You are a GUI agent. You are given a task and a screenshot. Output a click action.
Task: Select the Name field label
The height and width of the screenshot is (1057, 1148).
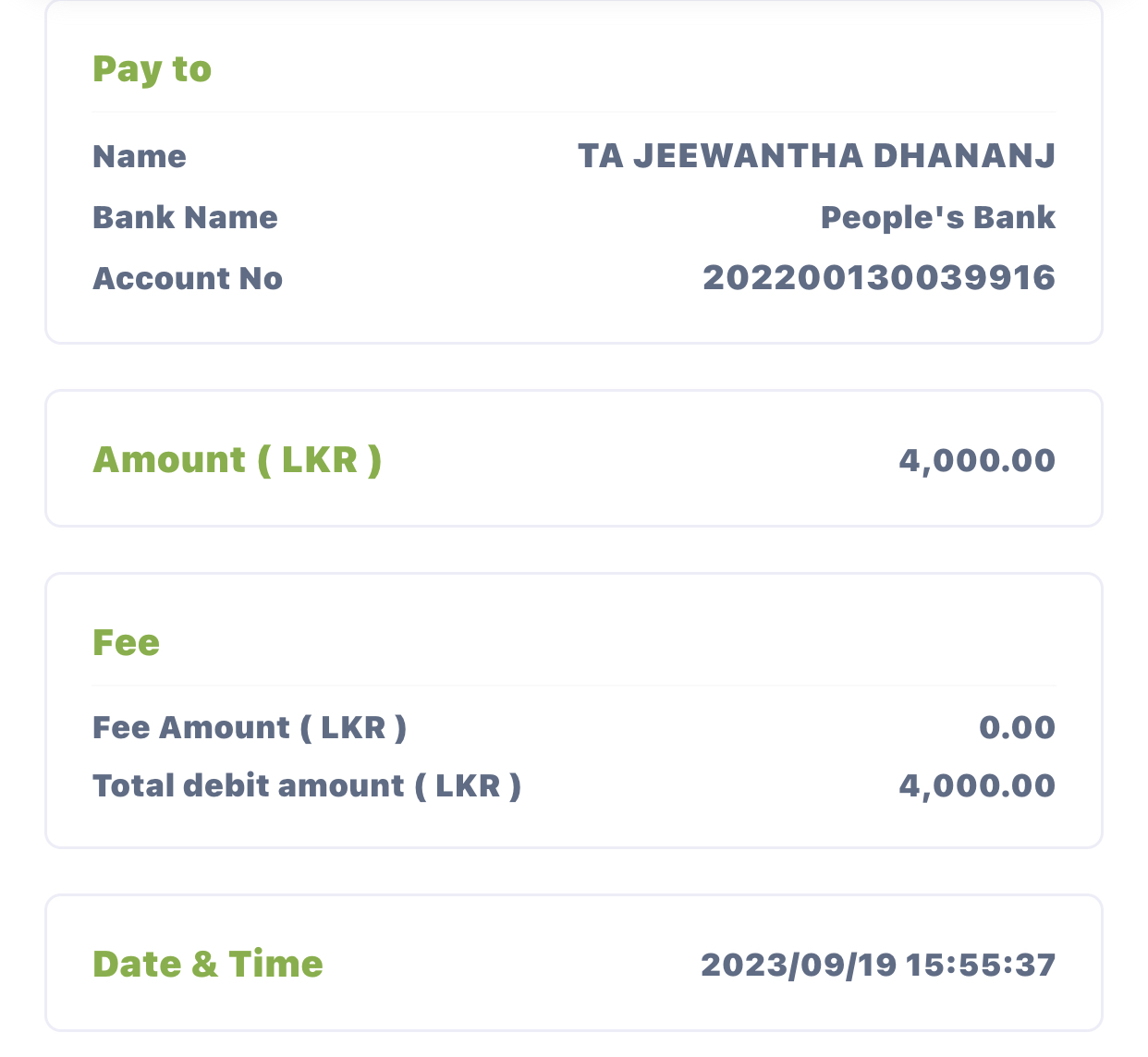(x=140, y=157)
